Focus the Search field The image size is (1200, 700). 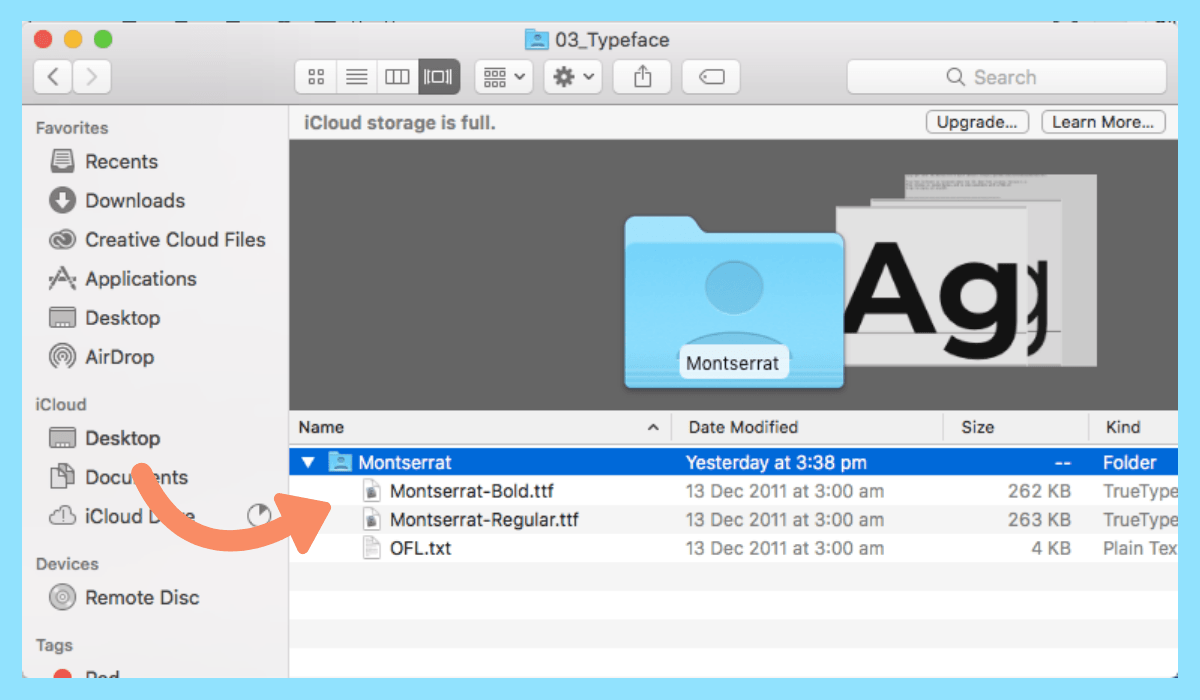pyautogui.click(x=1006, y=77)
